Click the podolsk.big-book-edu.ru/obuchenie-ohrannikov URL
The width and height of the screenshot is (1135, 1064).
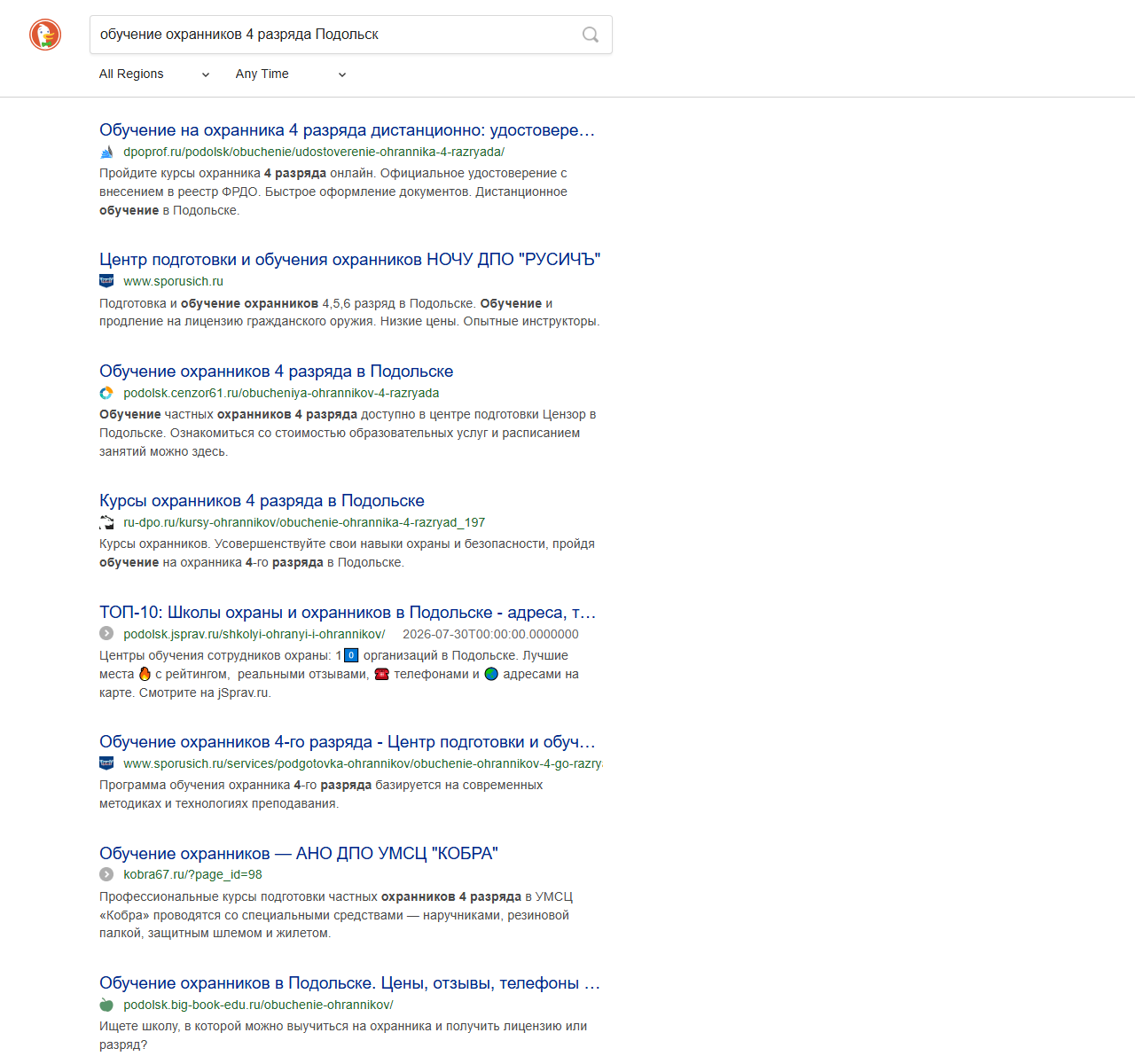coord(258,1005)
